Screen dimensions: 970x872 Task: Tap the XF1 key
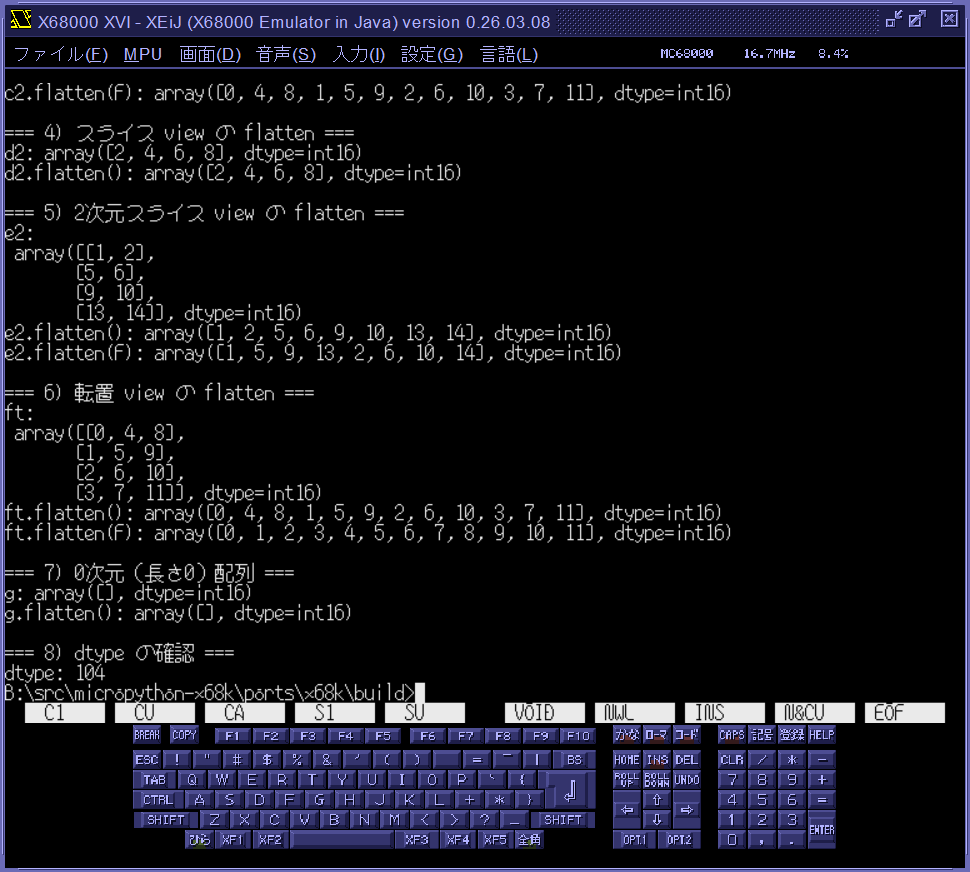coord(233,840)
